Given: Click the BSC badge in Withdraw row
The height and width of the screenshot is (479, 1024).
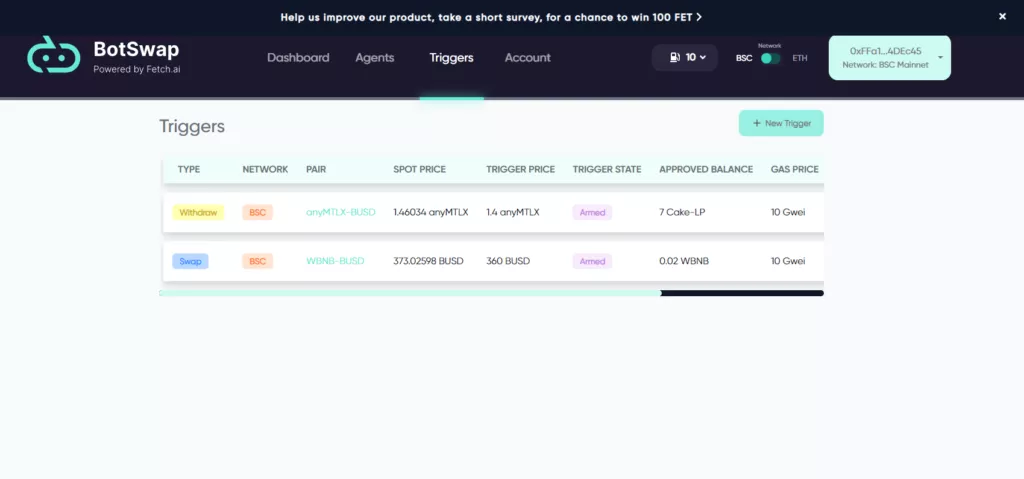Looking at the screenshot, I should point(257,212).
